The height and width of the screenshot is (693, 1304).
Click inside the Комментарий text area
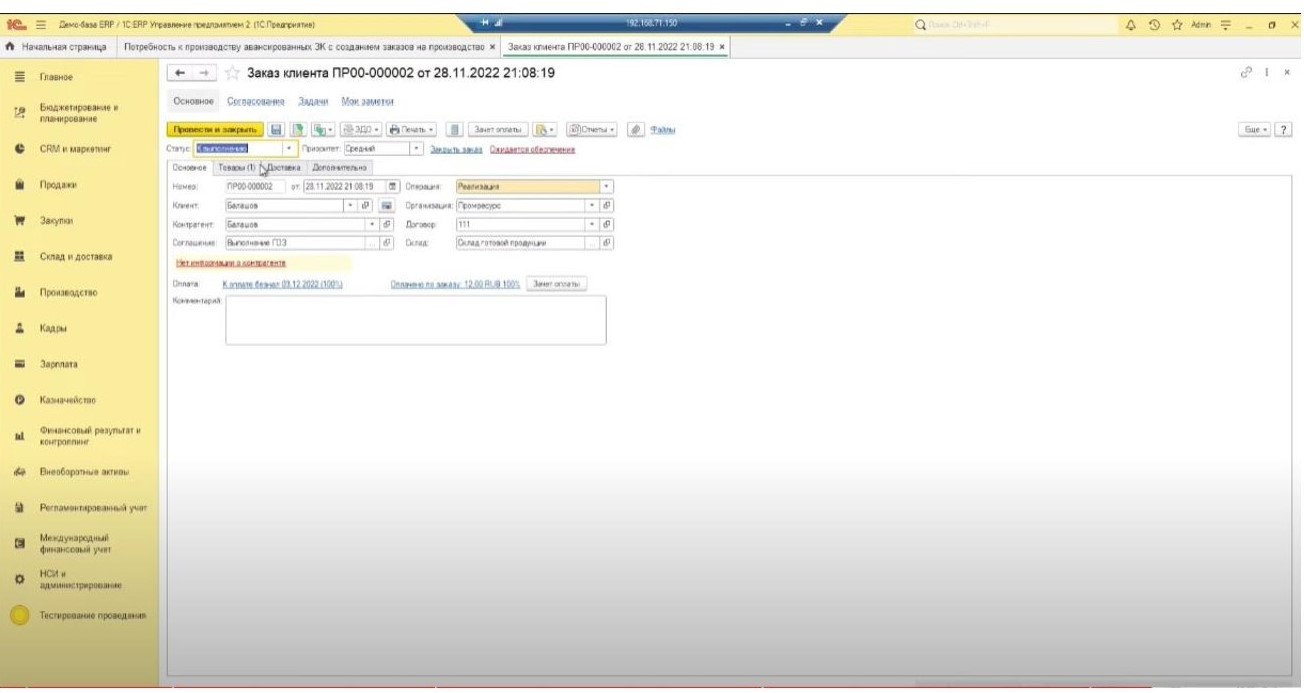point(415,320)
